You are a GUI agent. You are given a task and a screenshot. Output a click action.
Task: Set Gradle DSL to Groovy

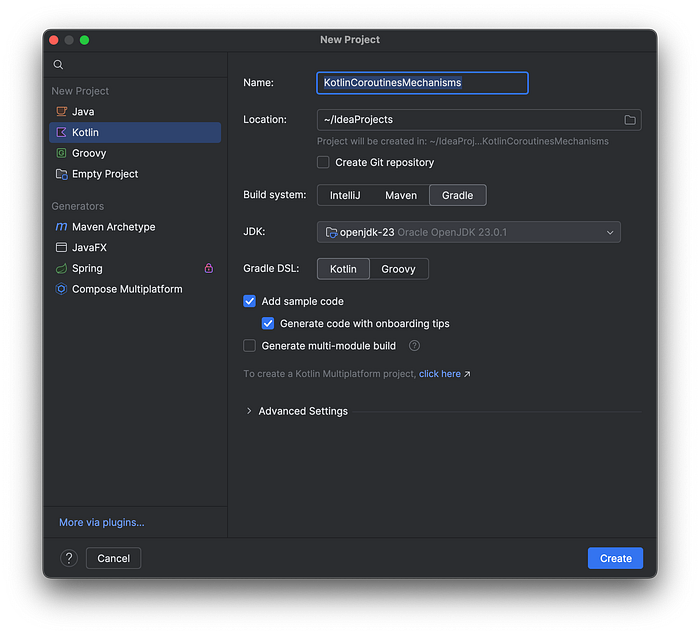coord(398,269)
